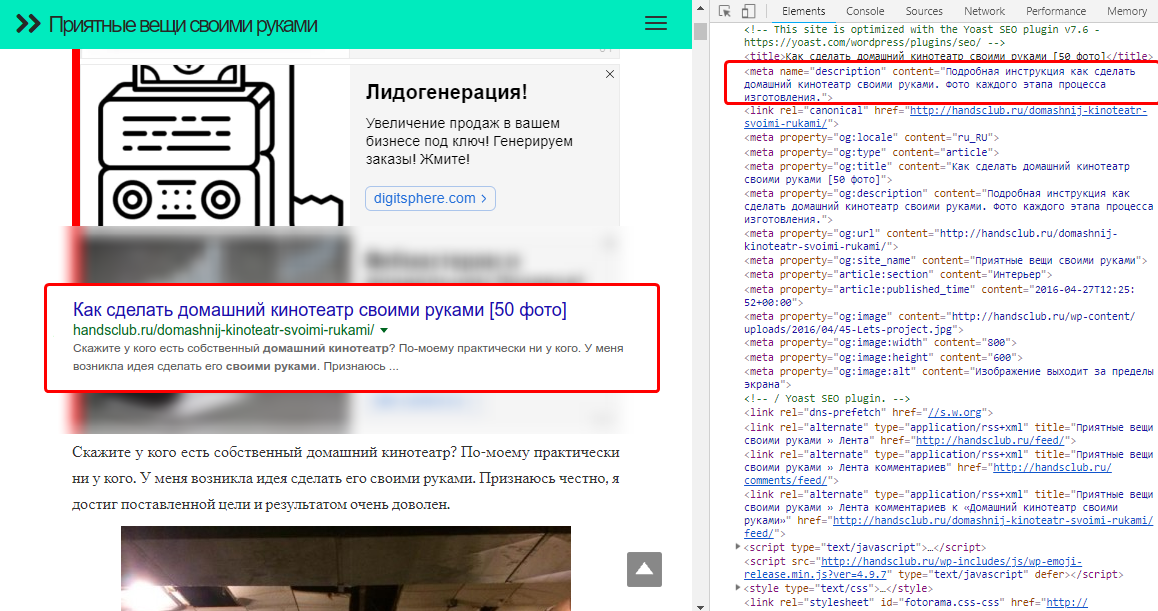This screenshot has width=1158, height=611.
Task: Select the og:type meta line
Action: (x=871, y=152)
